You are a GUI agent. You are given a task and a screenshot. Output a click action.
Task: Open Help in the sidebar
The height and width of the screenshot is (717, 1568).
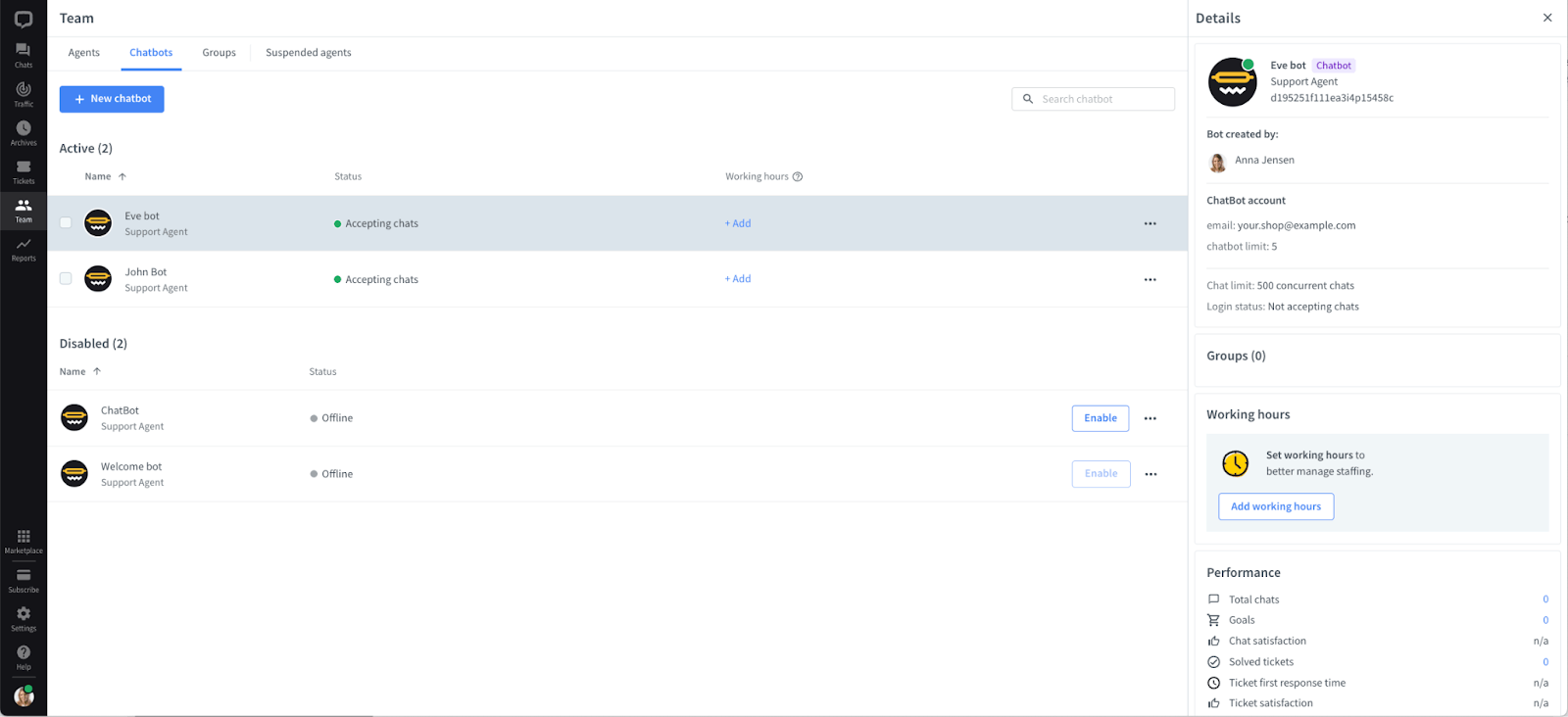pos(24,657)
